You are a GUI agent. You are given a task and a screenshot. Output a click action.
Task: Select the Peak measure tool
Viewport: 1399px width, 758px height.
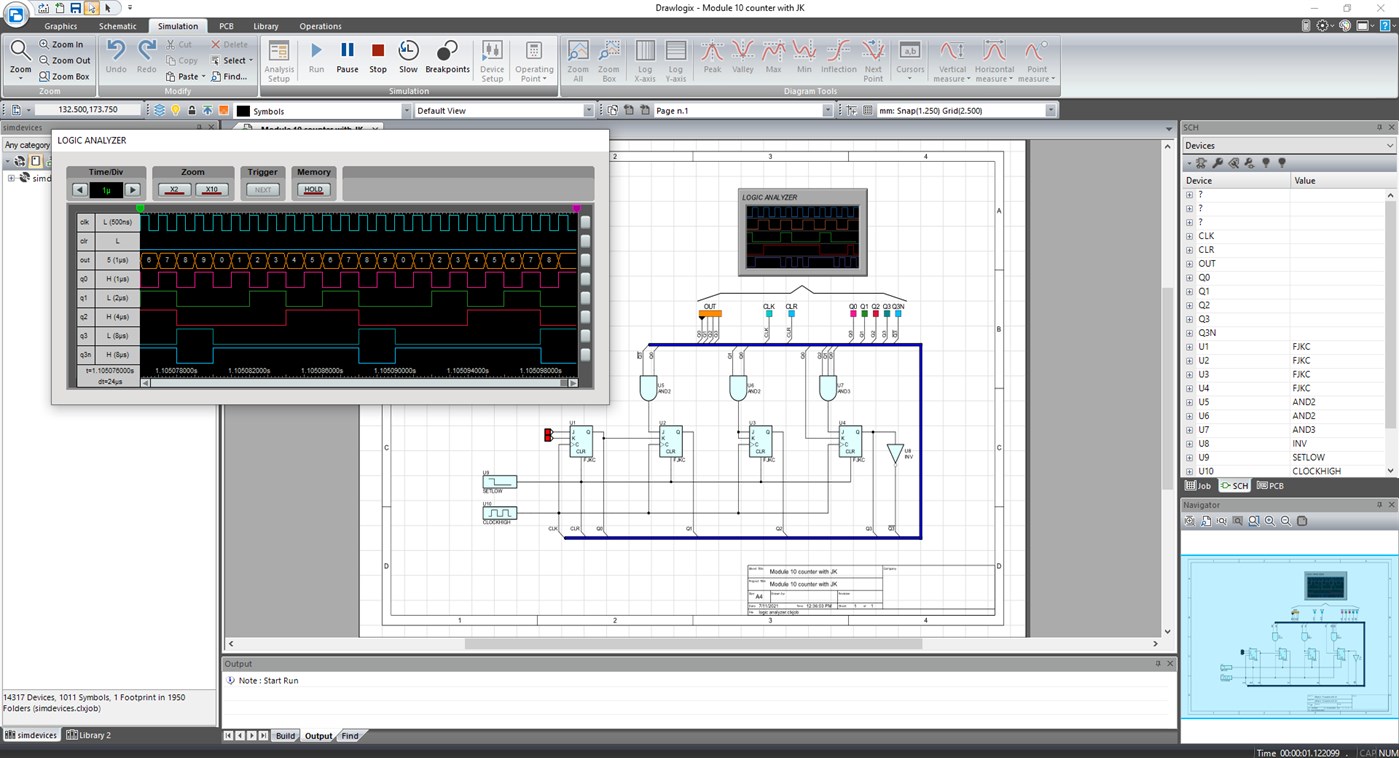point(711,58)
